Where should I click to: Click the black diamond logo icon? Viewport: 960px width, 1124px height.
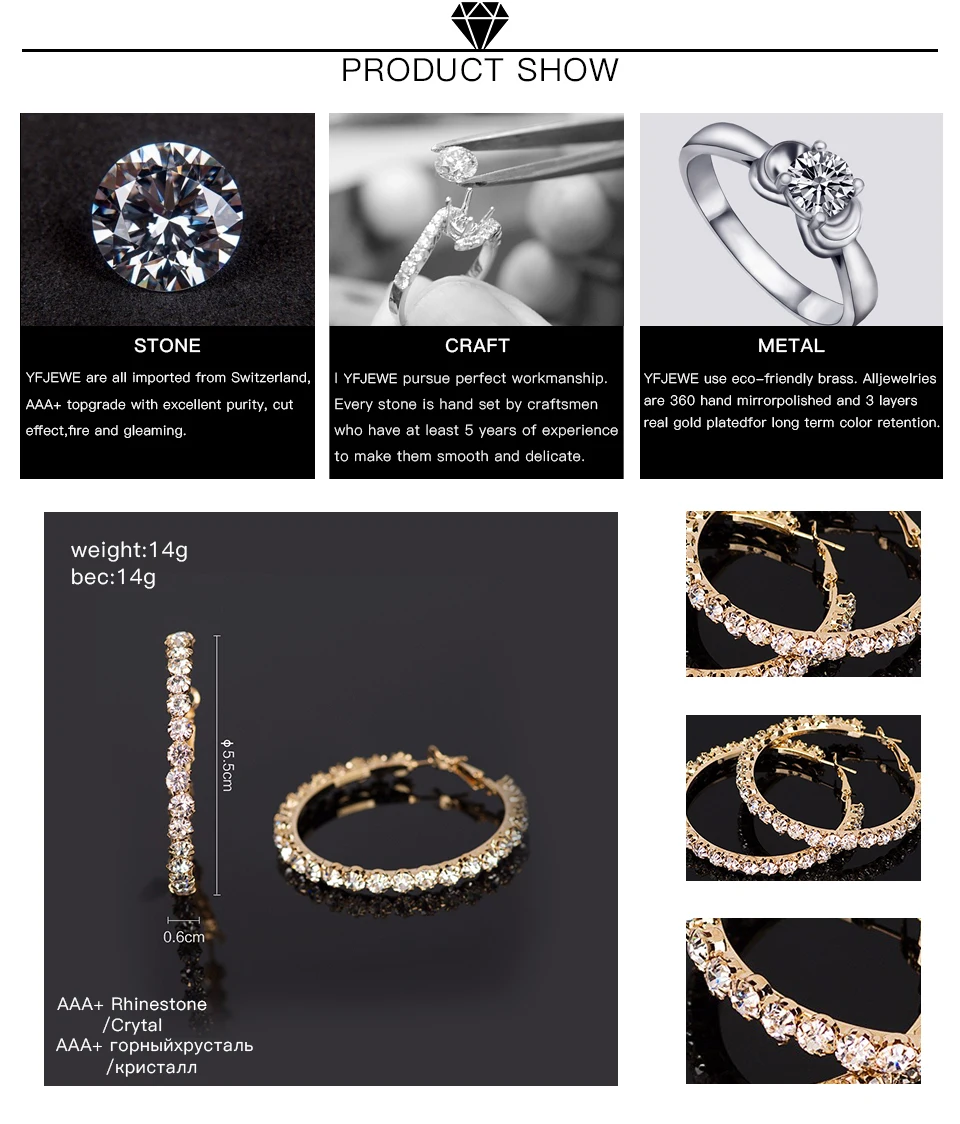[x=480, y=25]
